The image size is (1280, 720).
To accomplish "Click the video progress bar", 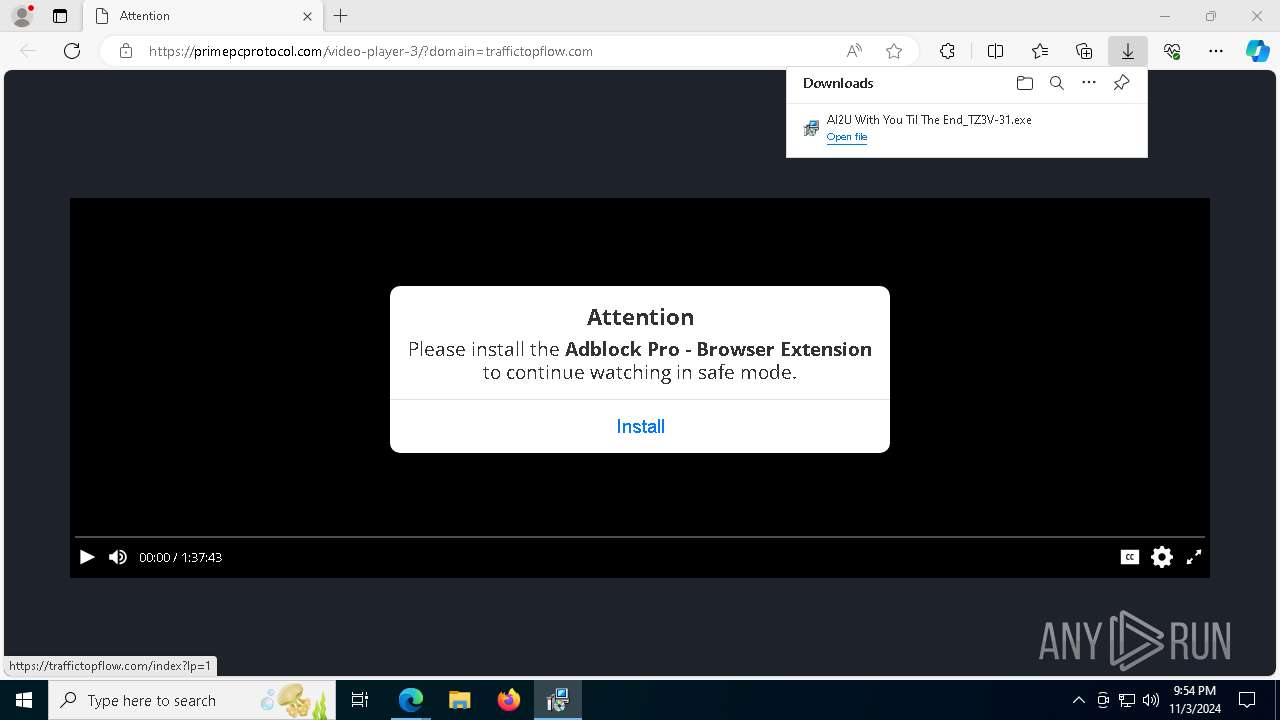I will tap(640, 537).
